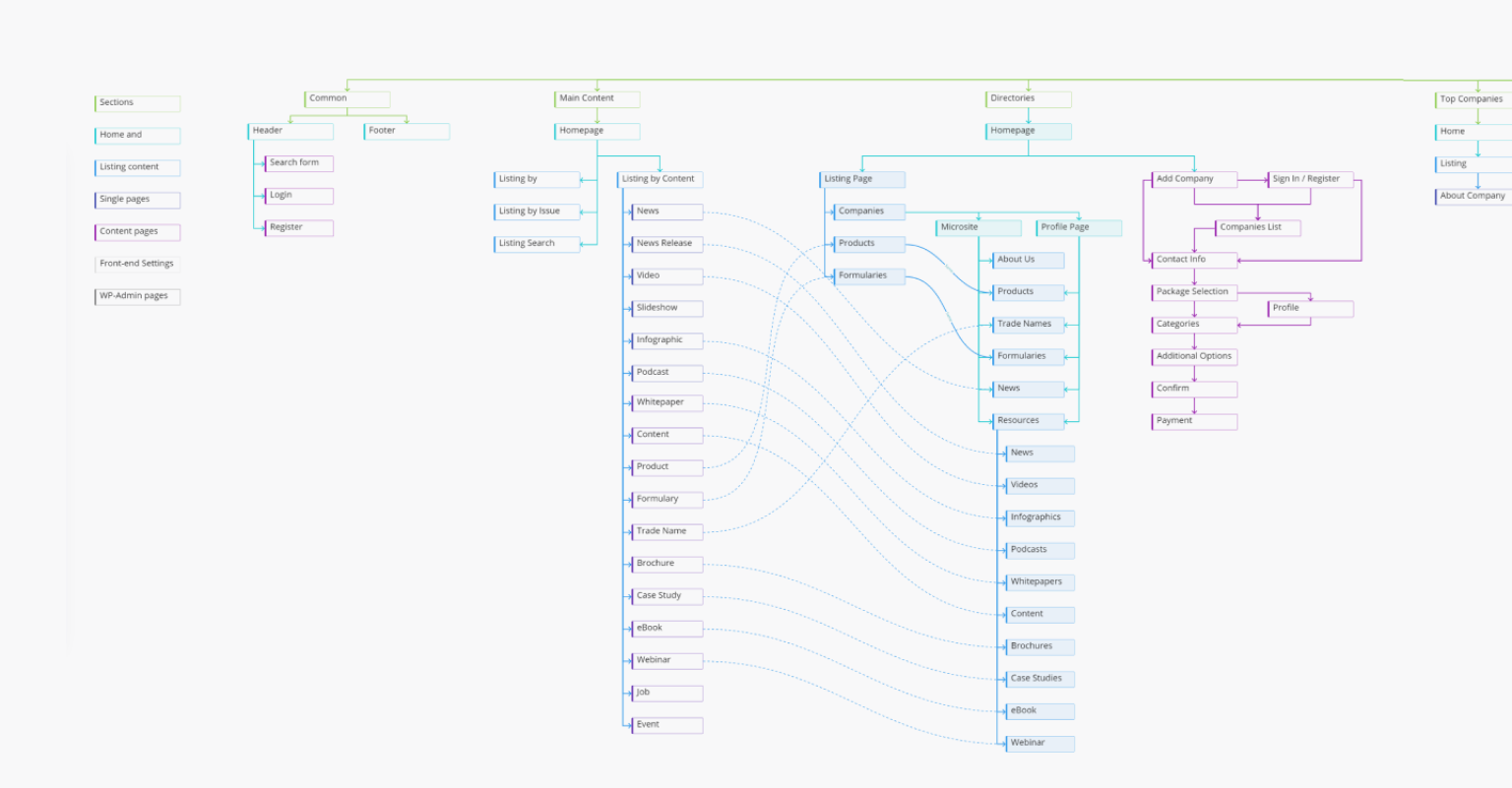Select the "Directories" section node
The height and width of the screenshot is (788, 1512).
tap(1029, 99)
